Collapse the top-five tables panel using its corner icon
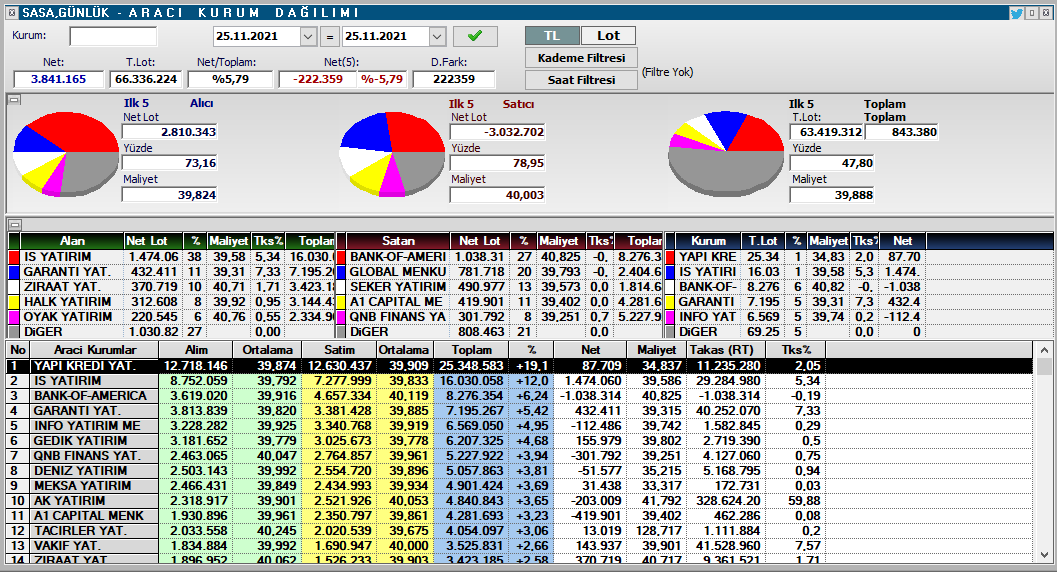Image resolution: width=1057 pixels, height=572 pixels. 14,224
